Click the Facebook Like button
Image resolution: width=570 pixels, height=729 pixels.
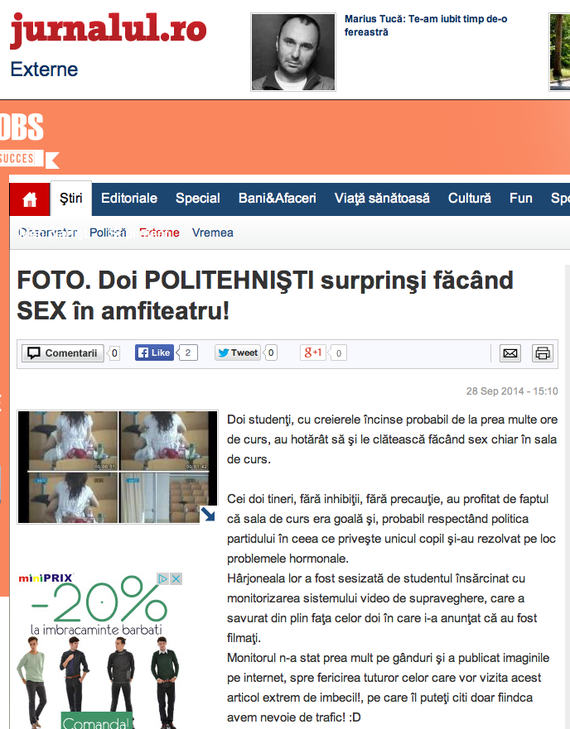click(154, 352)
